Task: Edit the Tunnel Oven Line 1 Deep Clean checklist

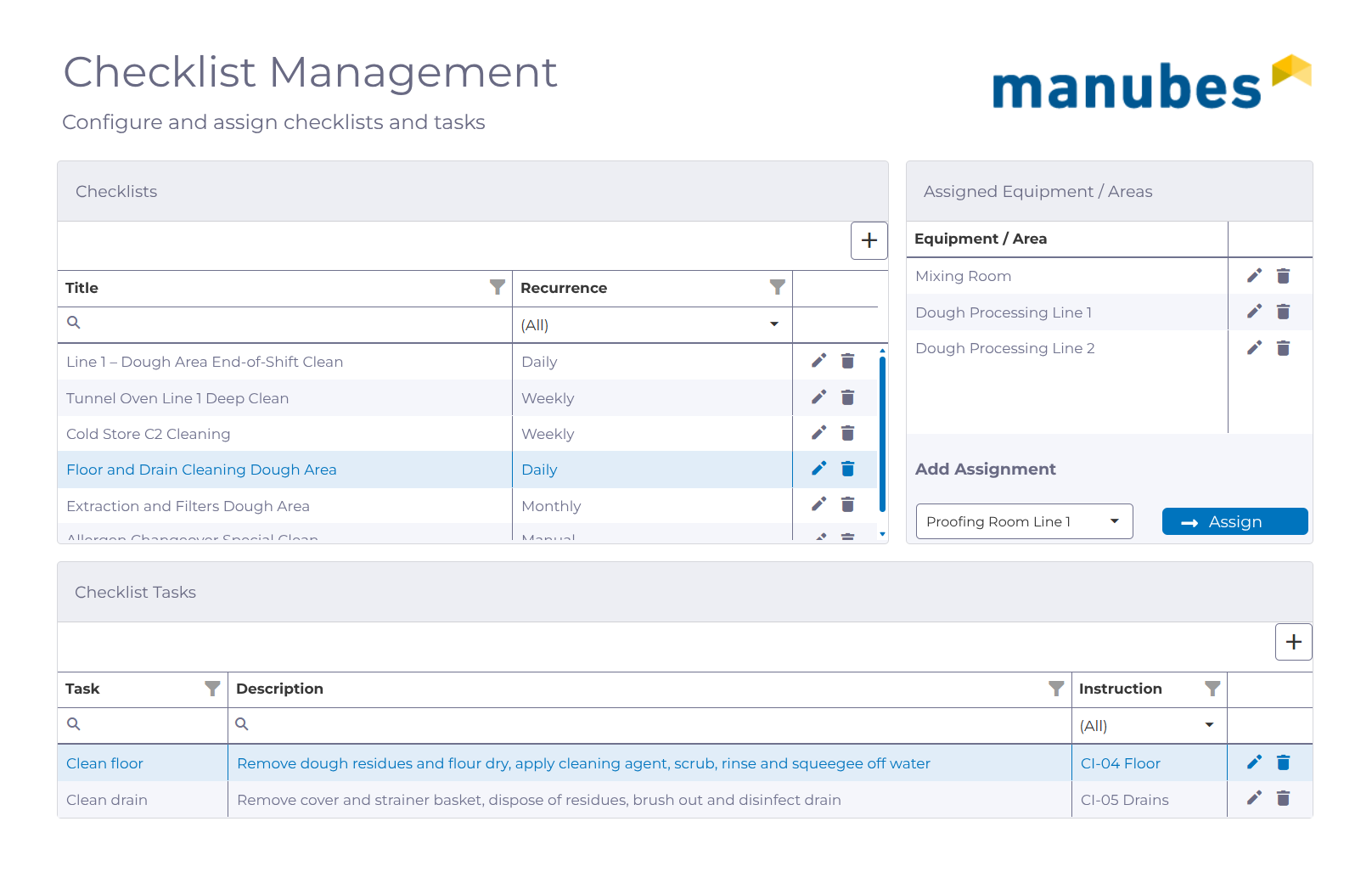Action: [x=818, y=397]
